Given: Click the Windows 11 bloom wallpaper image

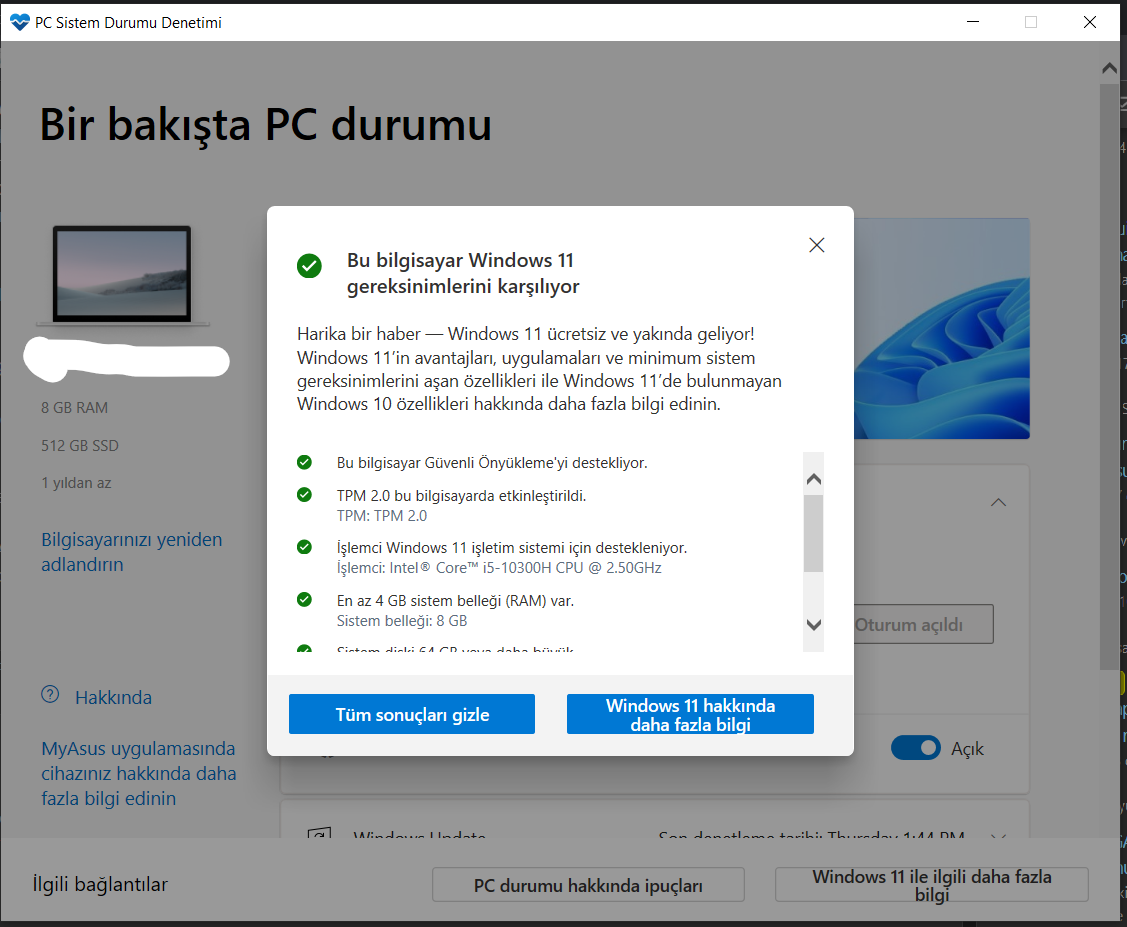Looking at the screenshot, I should click(x=942, y=328).
